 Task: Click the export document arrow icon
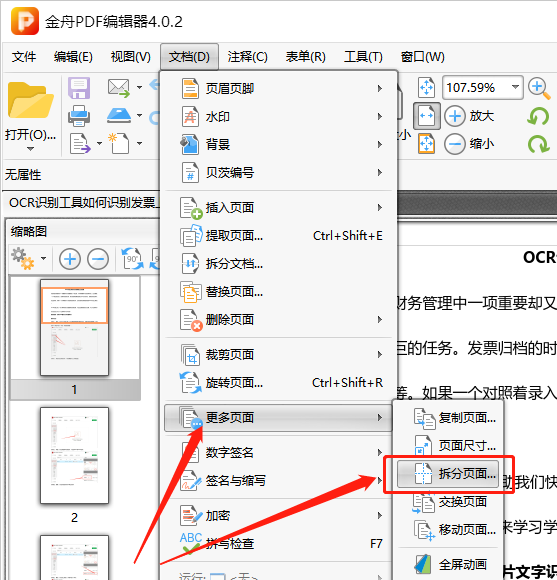(x=80, y=143)
